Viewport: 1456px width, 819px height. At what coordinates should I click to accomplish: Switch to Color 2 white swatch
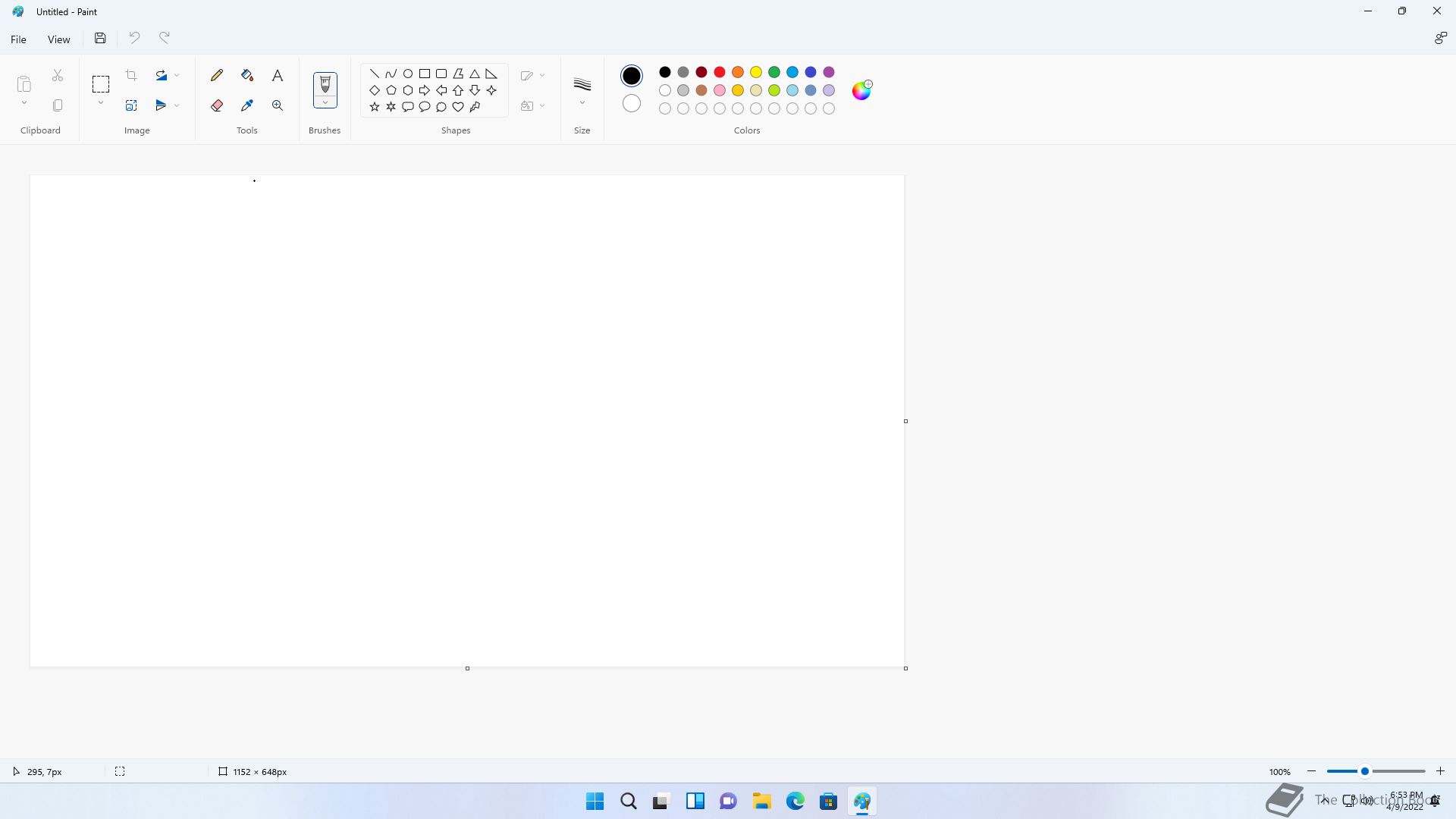point(631,104)
